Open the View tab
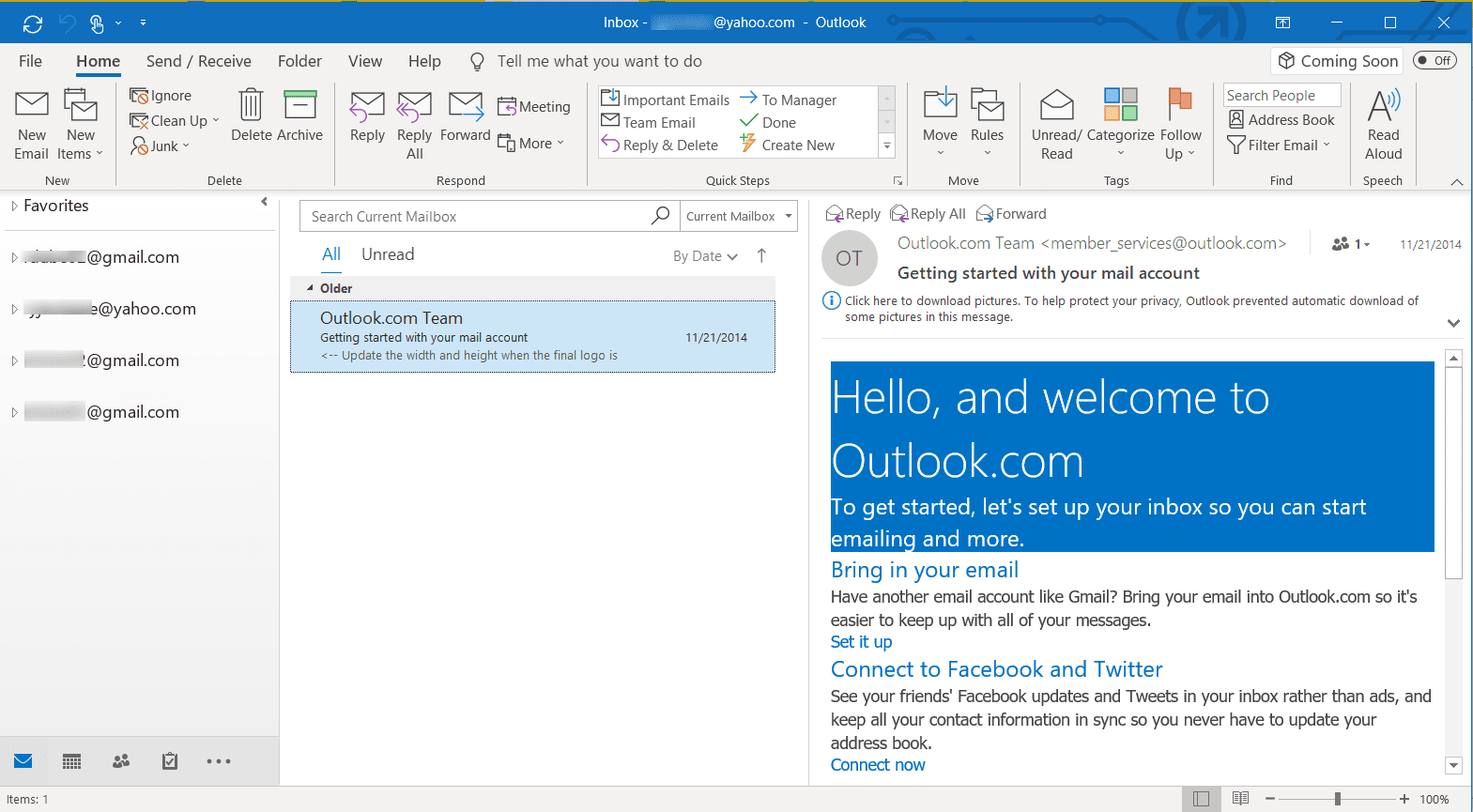Screen dimensions: 1473x812 point(365,61)
